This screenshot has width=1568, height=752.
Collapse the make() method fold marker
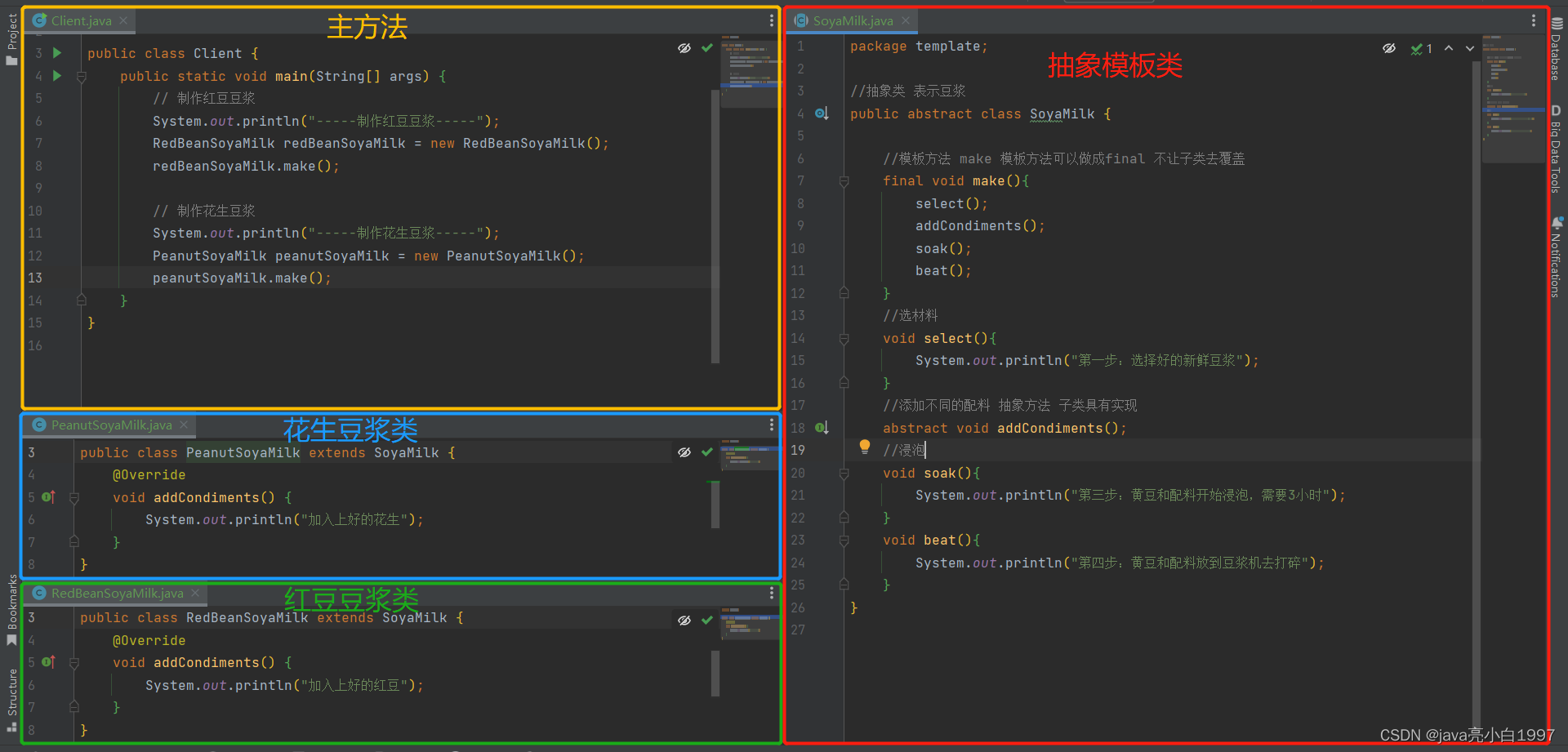pos(844,181)
